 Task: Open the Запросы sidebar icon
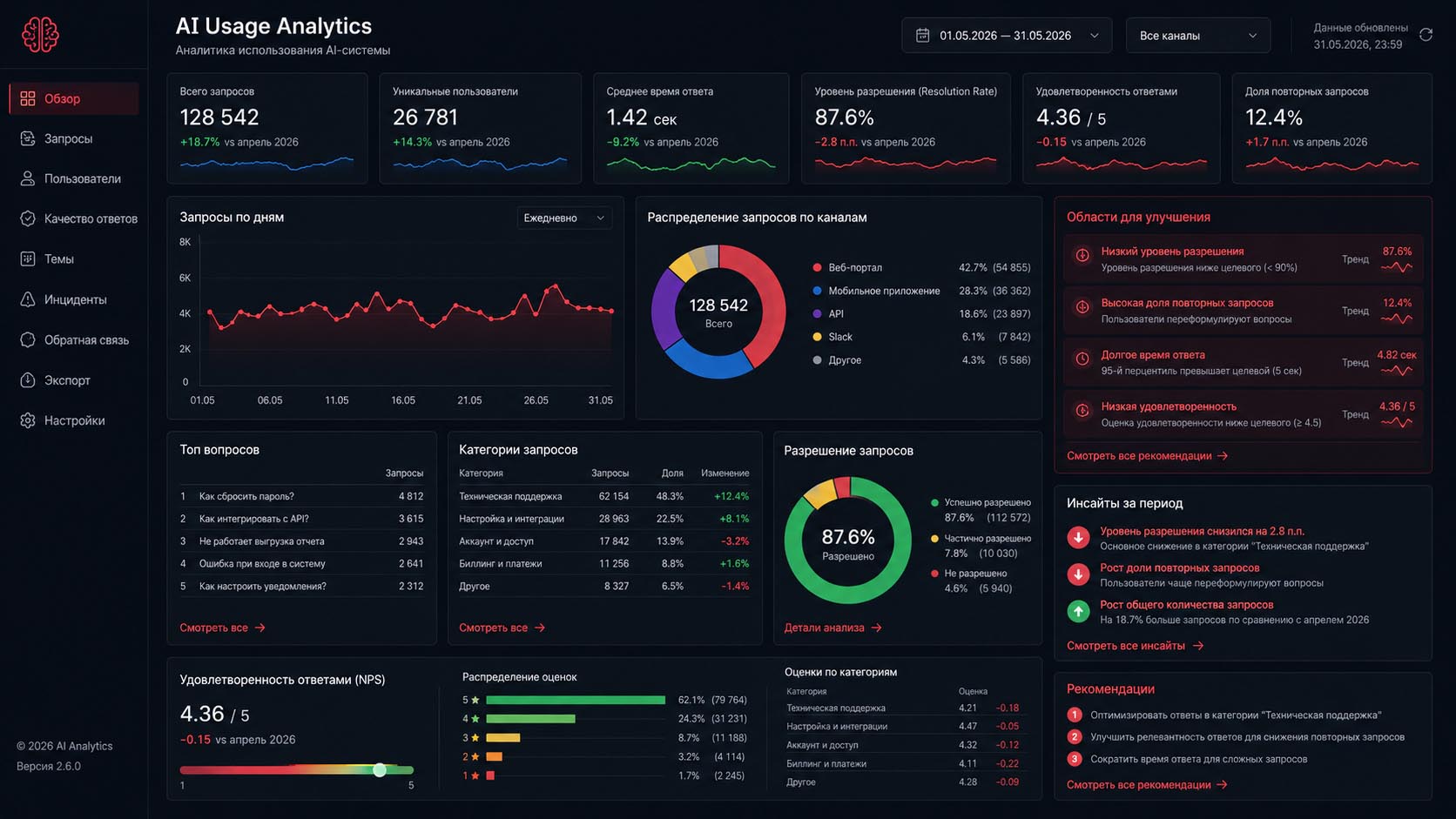coord(28,138)
